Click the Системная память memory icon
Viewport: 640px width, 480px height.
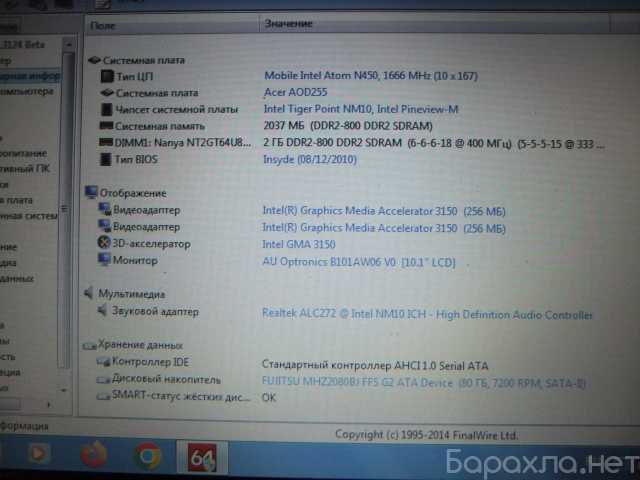[x=106, y=126]
